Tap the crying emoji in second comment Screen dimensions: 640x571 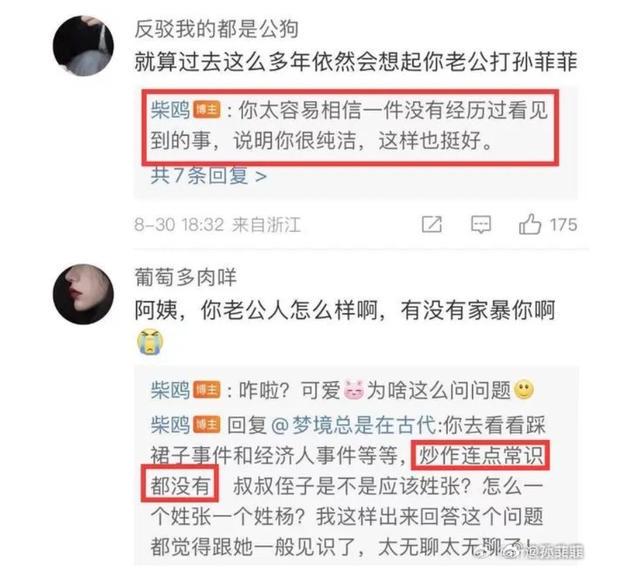[150, 341]
